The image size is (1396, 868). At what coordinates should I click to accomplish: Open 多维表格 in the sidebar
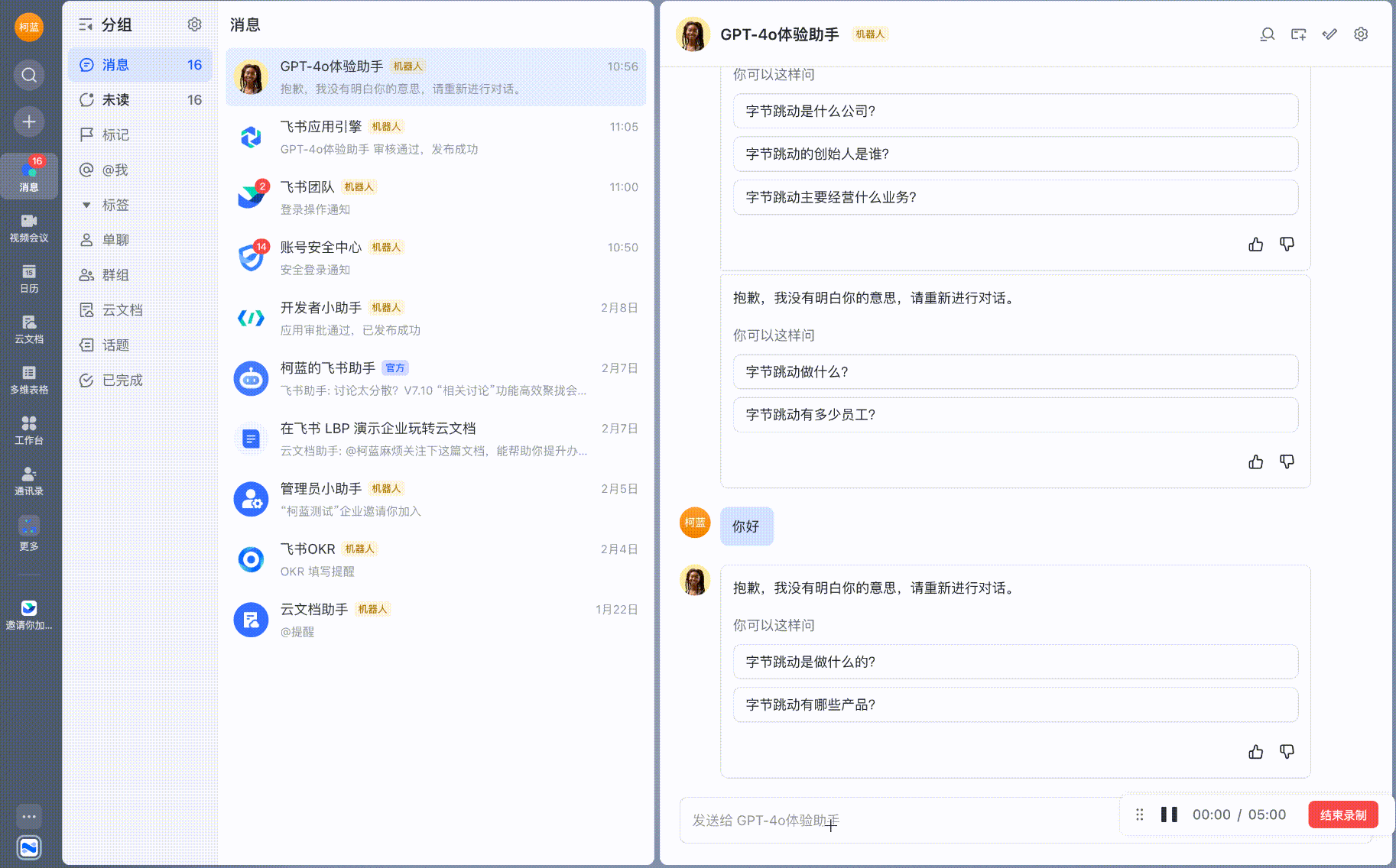[29, 380]
